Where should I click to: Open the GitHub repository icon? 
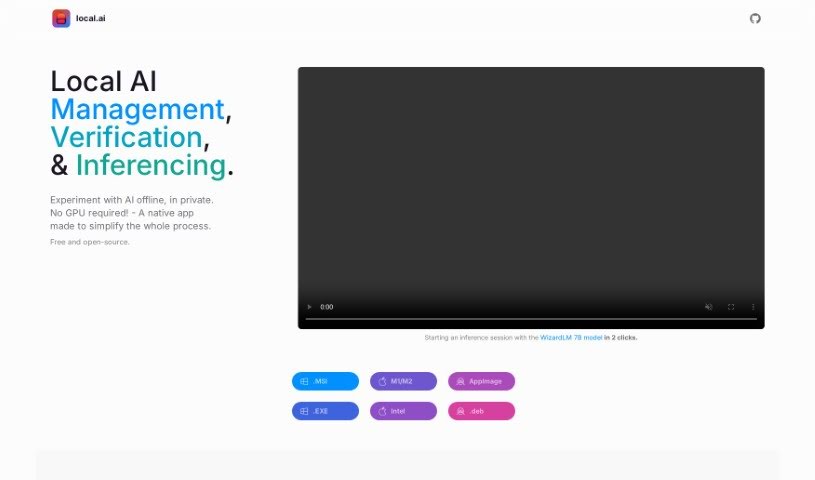click(755, 18)
